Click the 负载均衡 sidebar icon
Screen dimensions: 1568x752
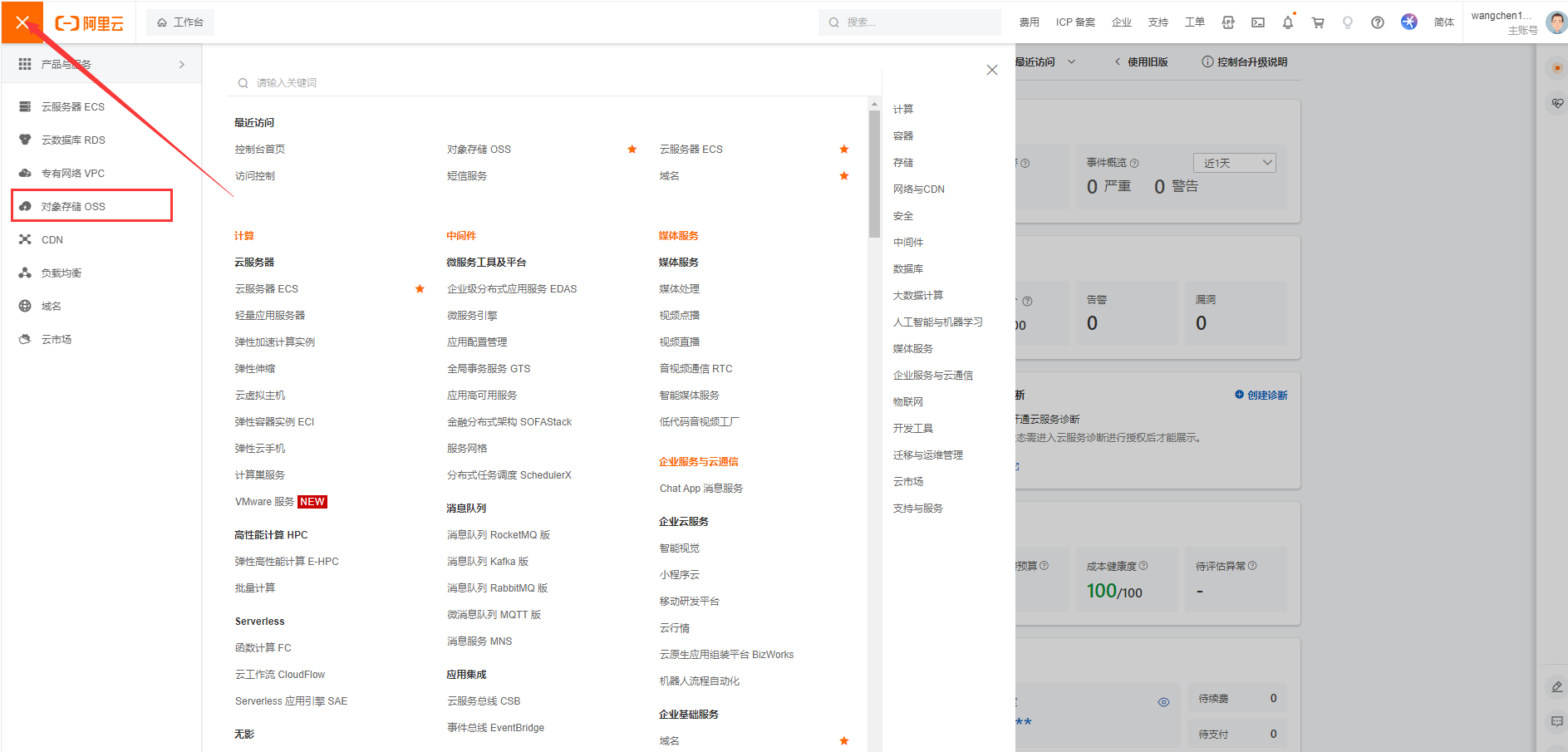click(x=25, y=273)
